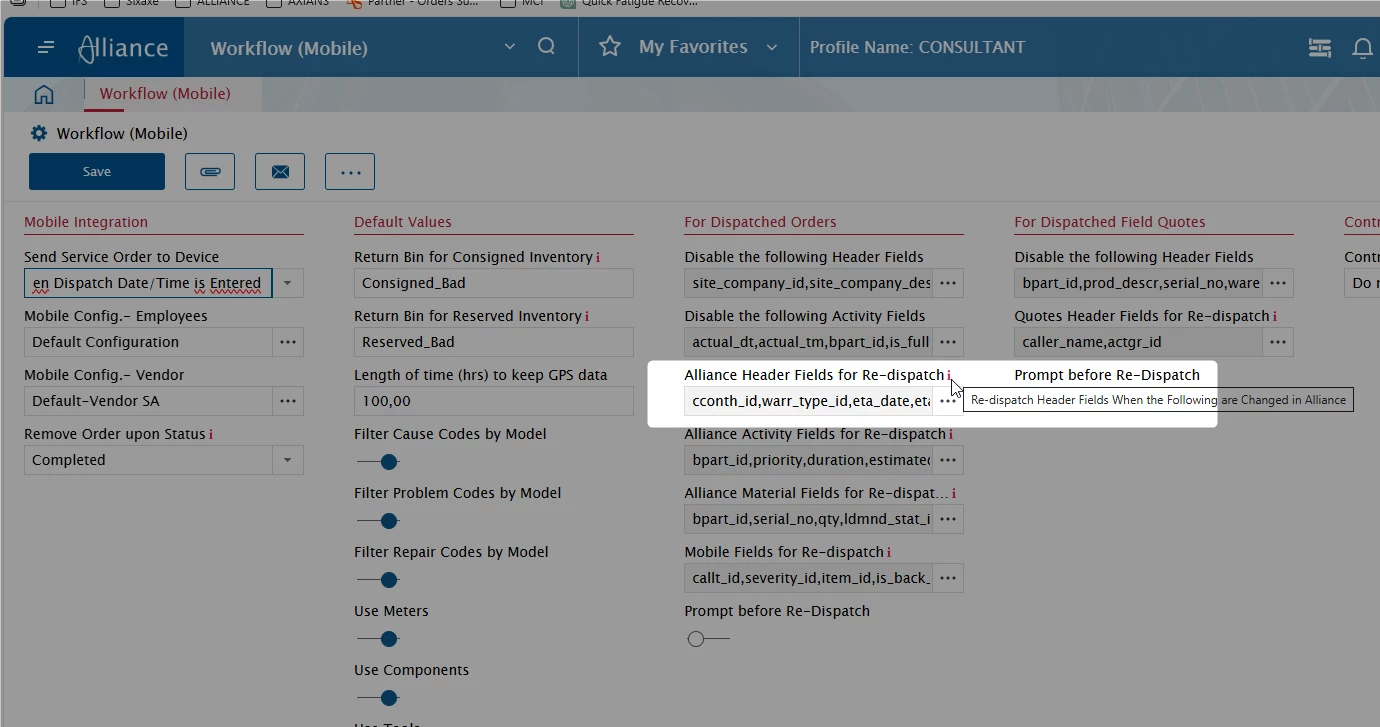Go to the Home icon tab
Image resolution: width=1380 pixels, height=727 pixels.
pyautogui.click(x=44, y=94)
